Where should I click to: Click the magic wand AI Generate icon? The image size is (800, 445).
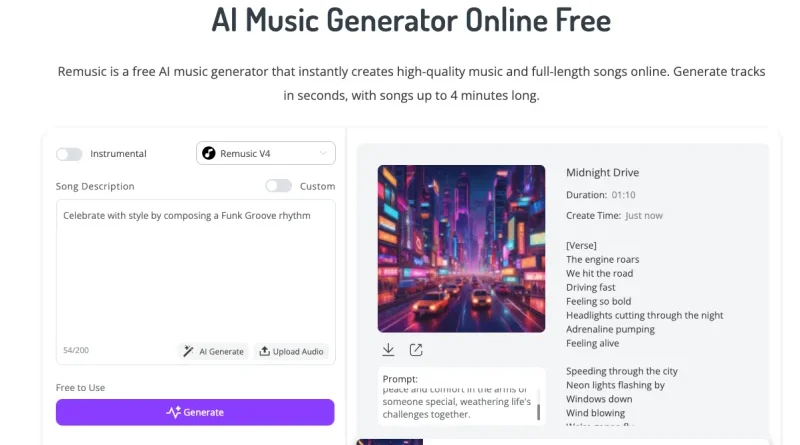(188, 351)
